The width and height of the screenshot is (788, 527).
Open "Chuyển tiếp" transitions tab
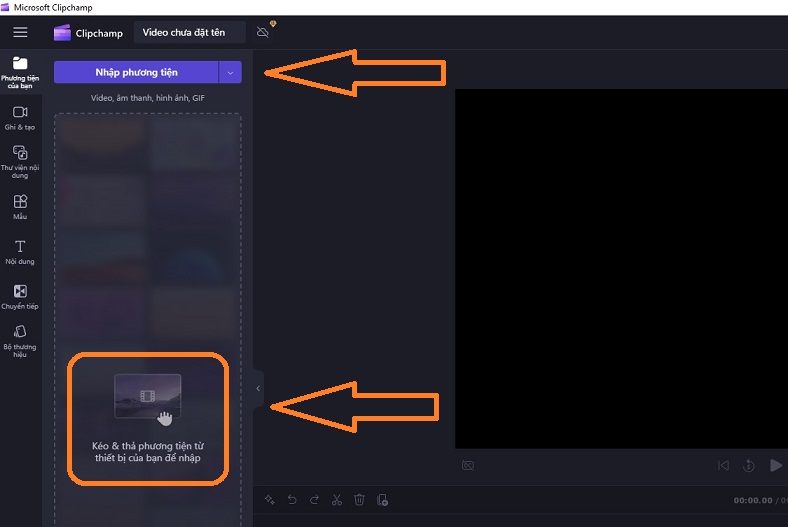[x=20, y=297]
